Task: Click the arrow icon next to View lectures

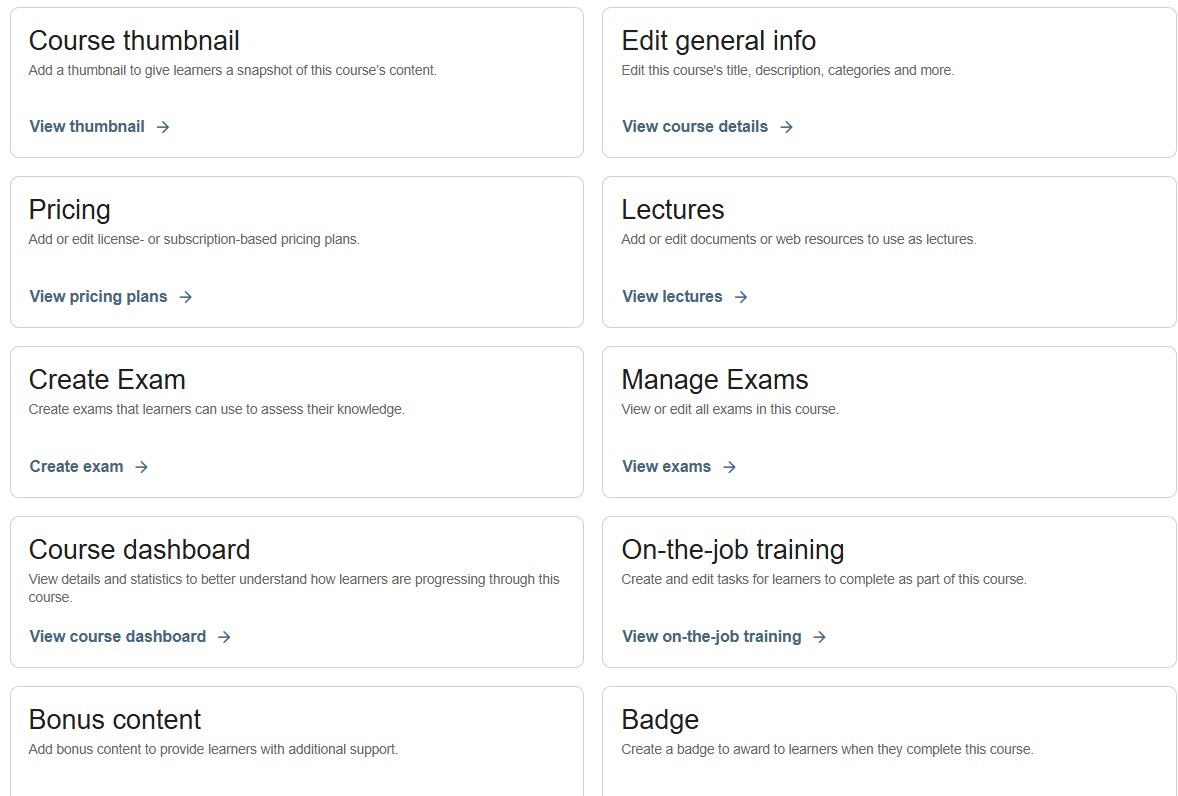Action: (x=741, y=297)
